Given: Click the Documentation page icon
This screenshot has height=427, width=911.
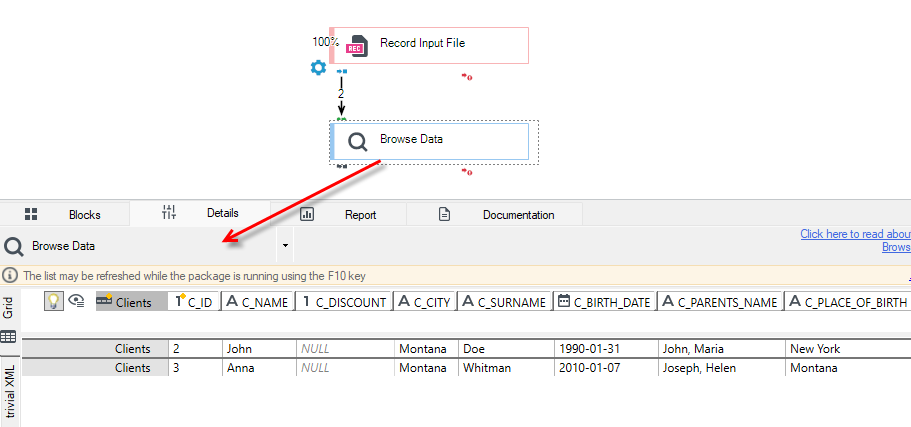Looking at the screenshot, I should click(x=444, y=214).
